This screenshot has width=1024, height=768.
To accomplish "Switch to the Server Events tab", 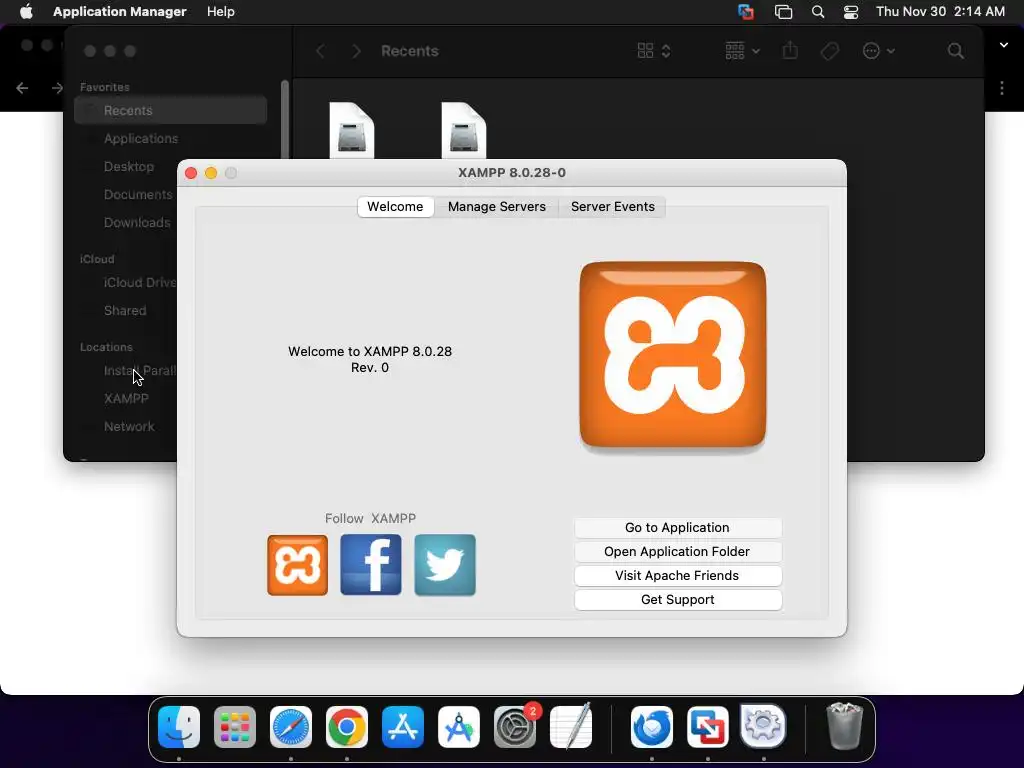I will coord(613,206).
